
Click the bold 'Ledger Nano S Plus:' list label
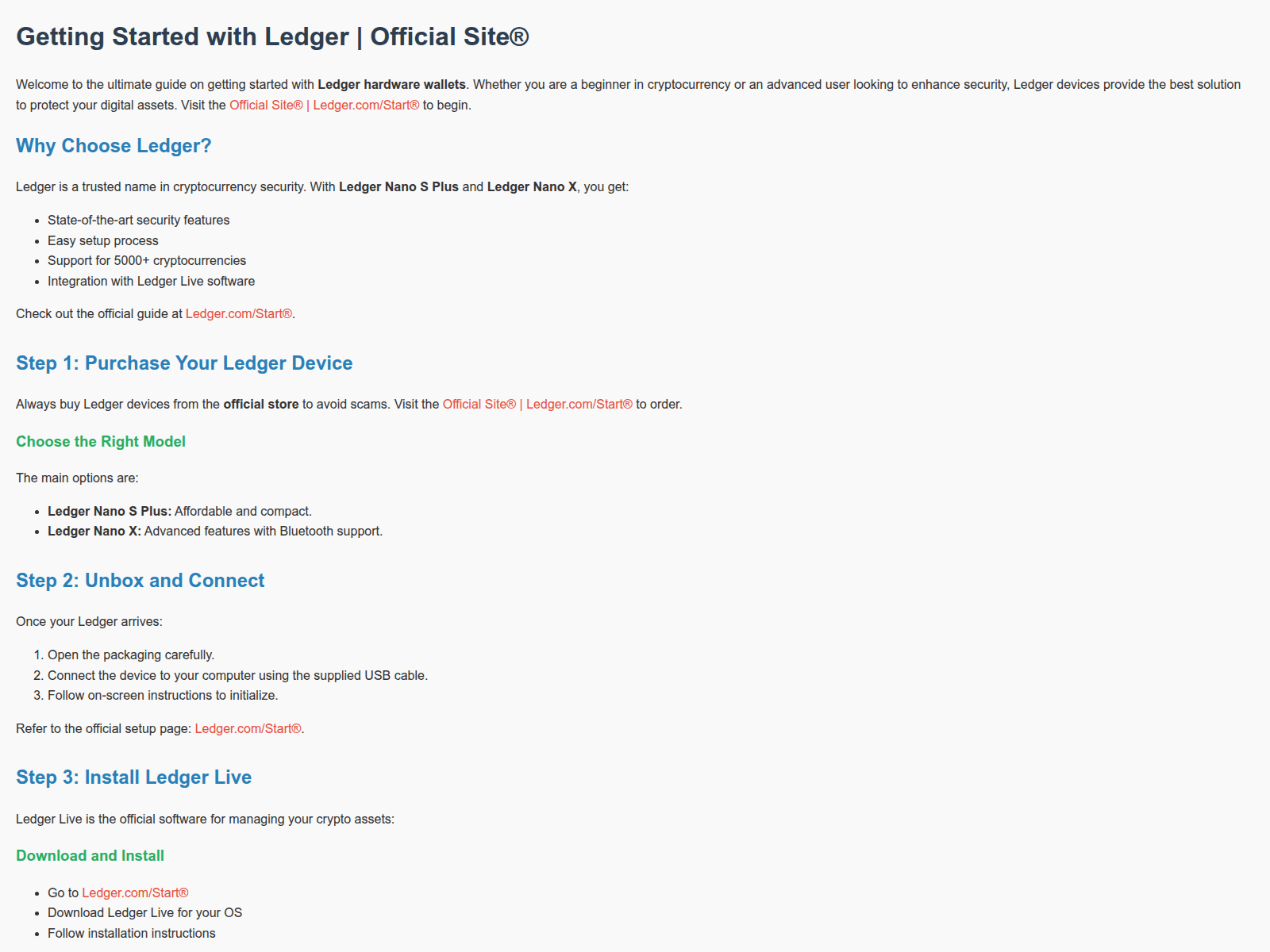(110, 511)
